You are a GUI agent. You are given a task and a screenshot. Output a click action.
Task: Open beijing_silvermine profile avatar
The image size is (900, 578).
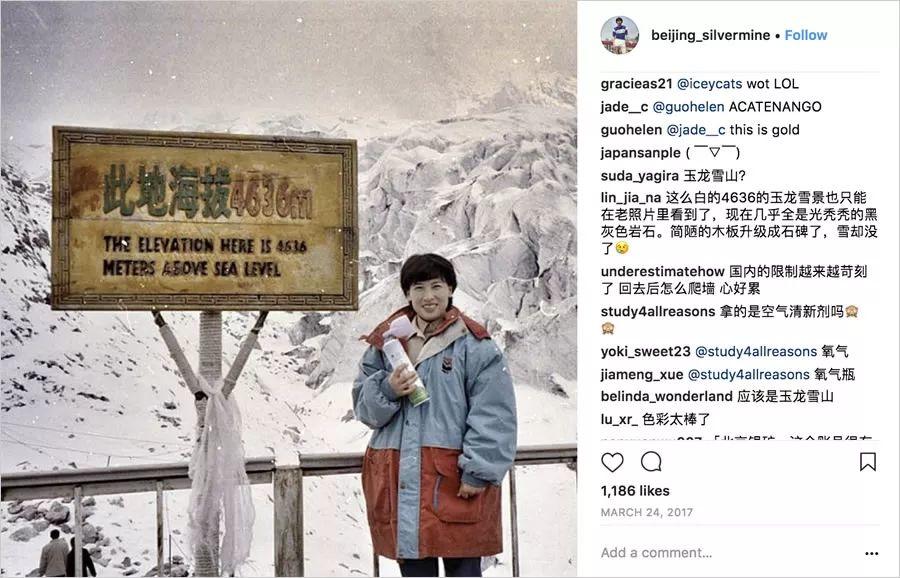point(619,34)
